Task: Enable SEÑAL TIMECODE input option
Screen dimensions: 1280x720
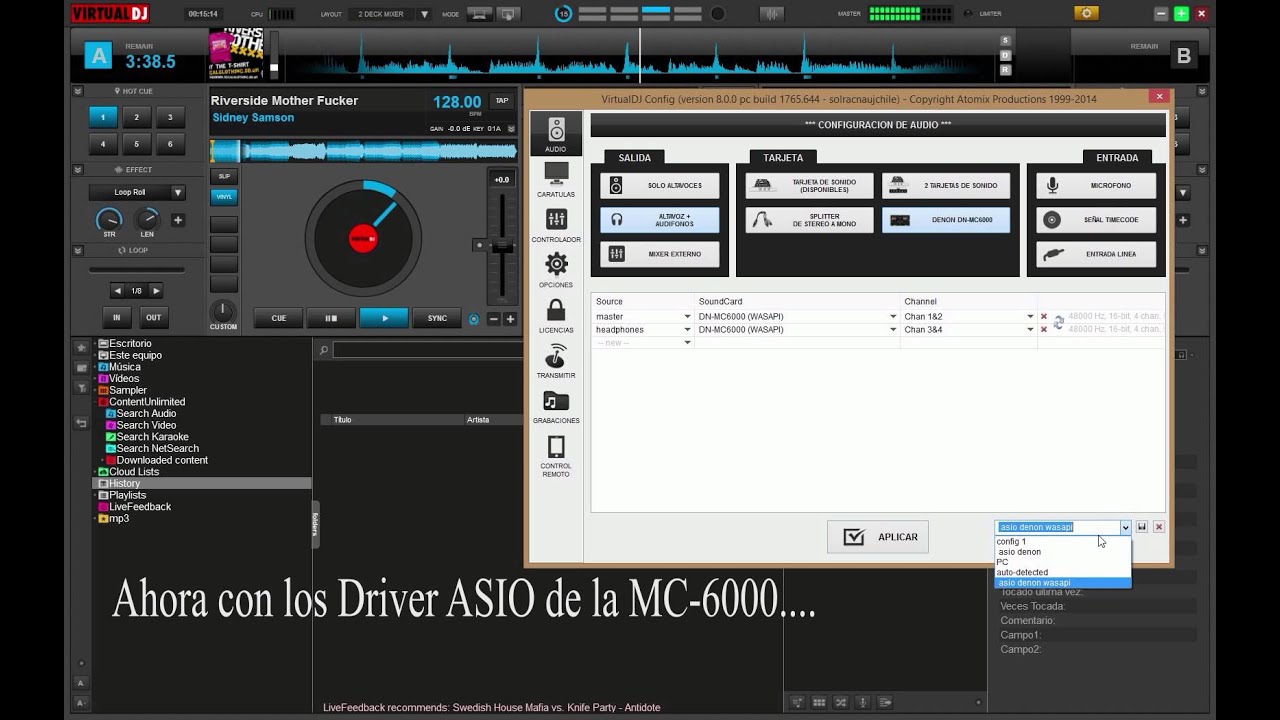Action: click(1096, 220)
